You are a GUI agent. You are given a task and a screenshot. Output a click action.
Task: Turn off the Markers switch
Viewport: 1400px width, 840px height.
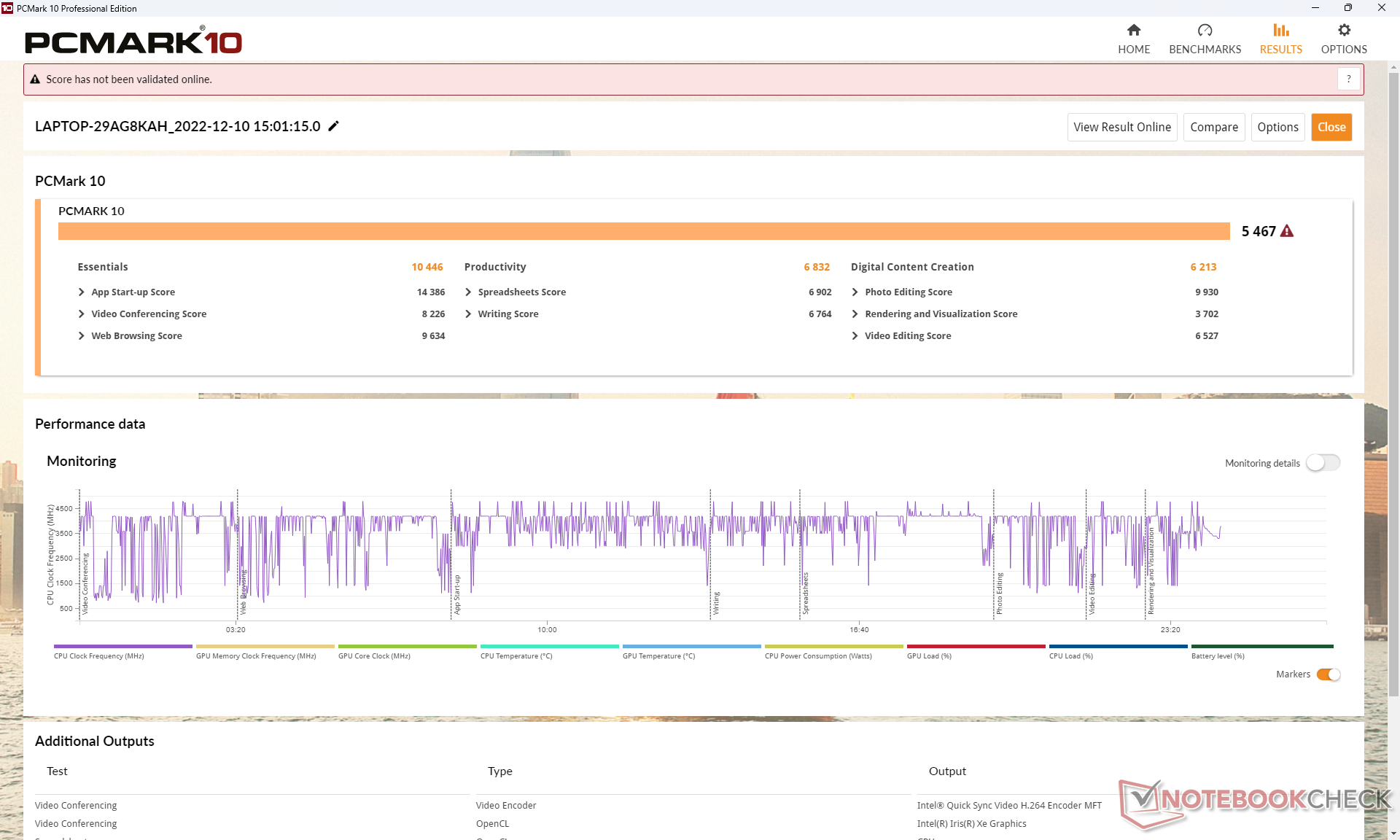(x=1329, y=674)
